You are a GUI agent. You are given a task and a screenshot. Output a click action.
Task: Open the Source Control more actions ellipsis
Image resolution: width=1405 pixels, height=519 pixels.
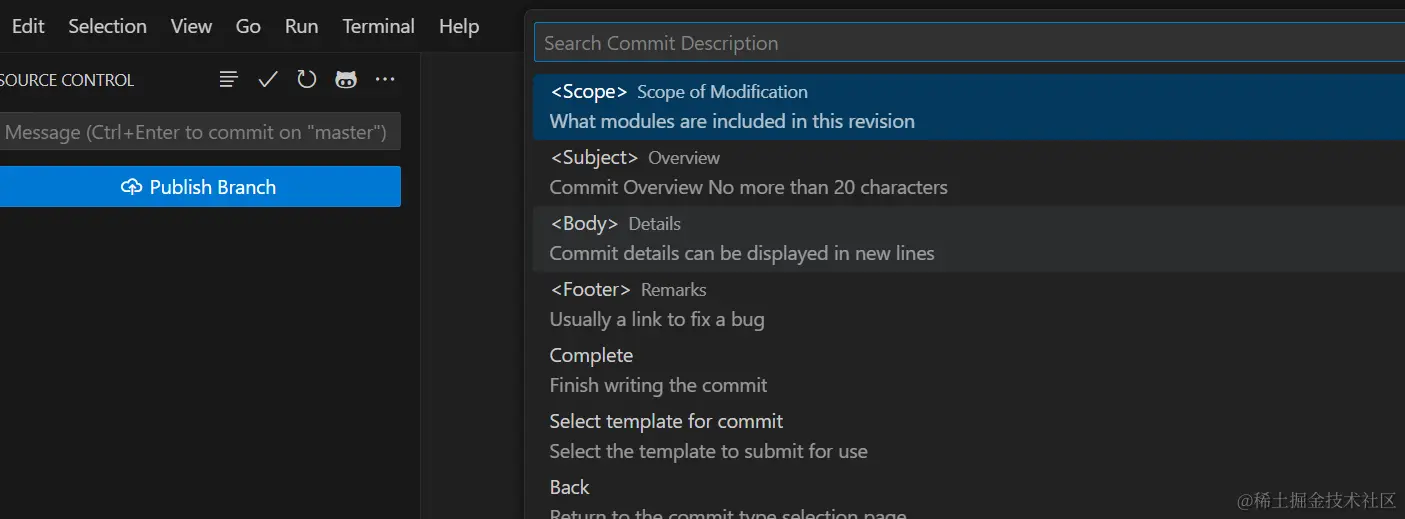click(x=385, y=79)
